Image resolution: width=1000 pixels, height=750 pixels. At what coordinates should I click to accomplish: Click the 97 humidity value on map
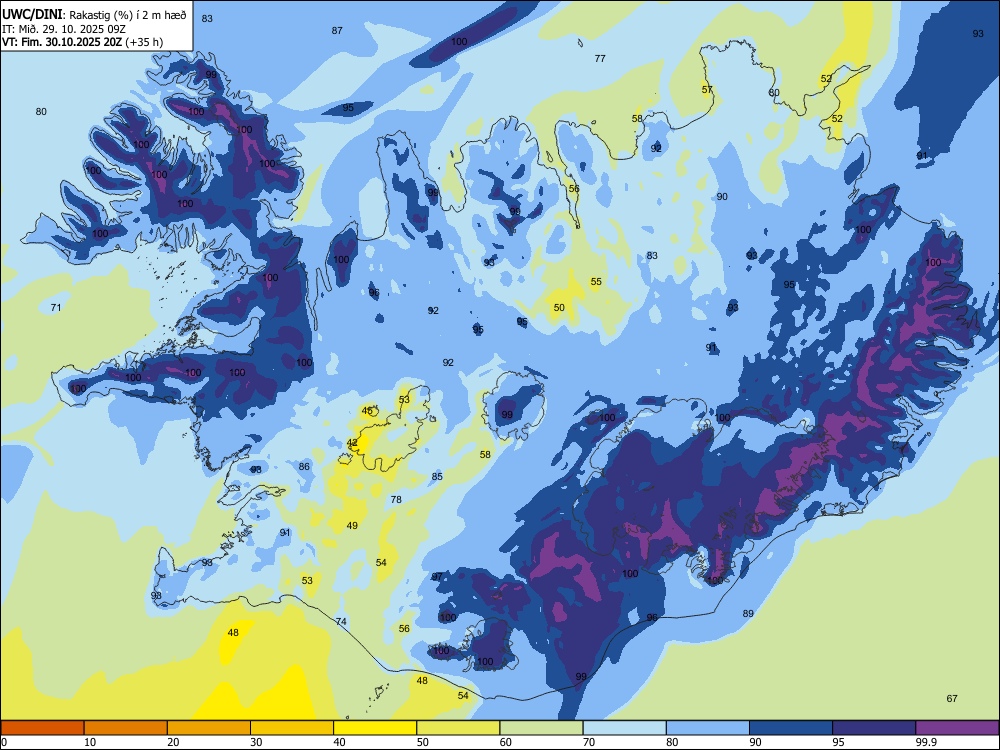(x=437, y=577)
